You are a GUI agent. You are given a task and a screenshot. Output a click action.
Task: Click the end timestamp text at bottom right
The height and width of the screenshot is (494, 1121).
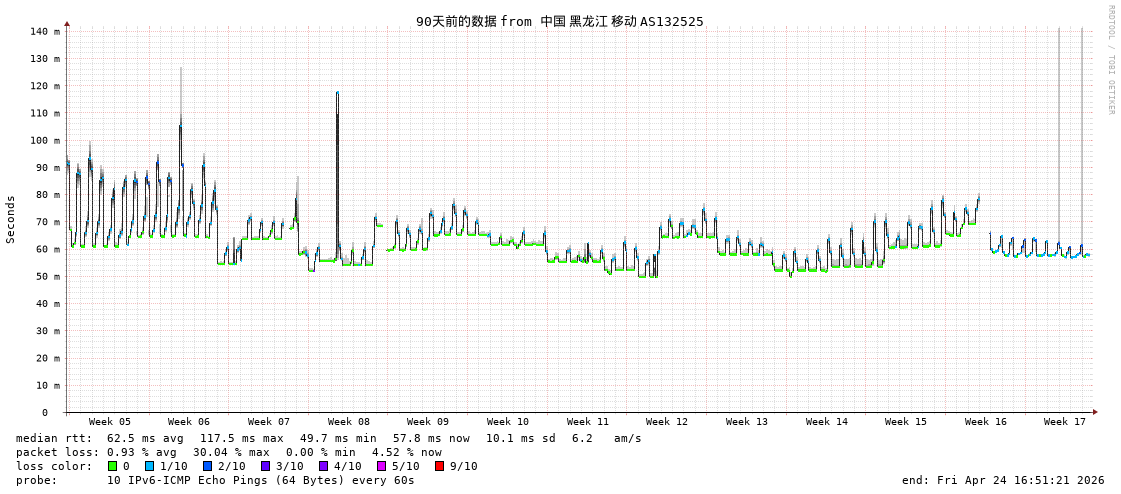1003,480
